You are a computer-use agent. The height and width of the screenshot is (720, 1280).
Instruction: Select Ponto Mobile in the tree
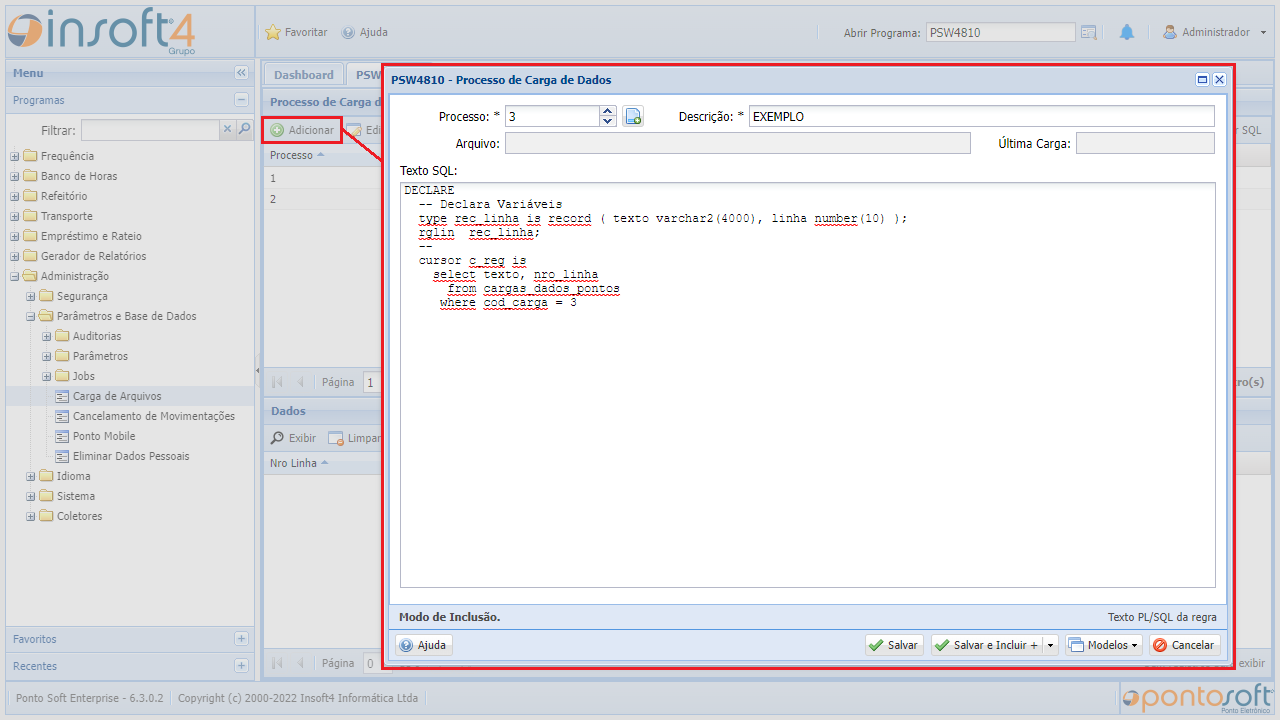tap(104, 436)
